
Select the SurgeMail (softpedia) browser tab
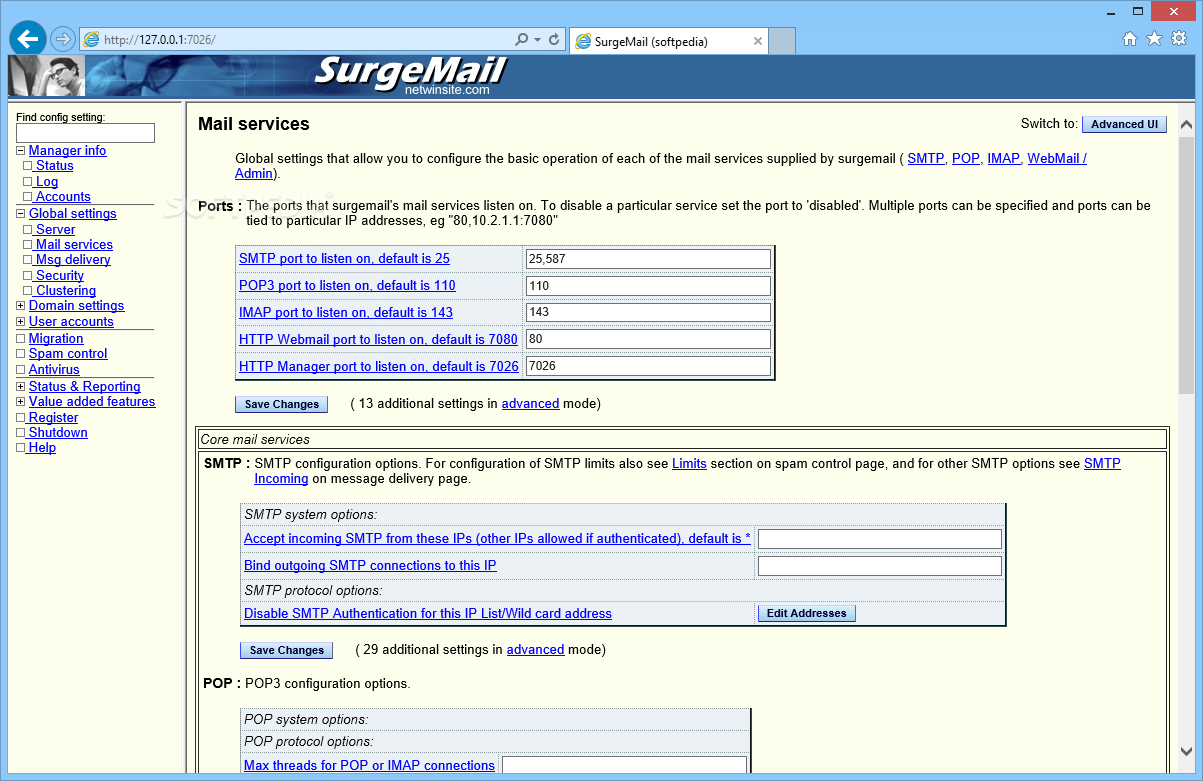(x=669, y=41)
